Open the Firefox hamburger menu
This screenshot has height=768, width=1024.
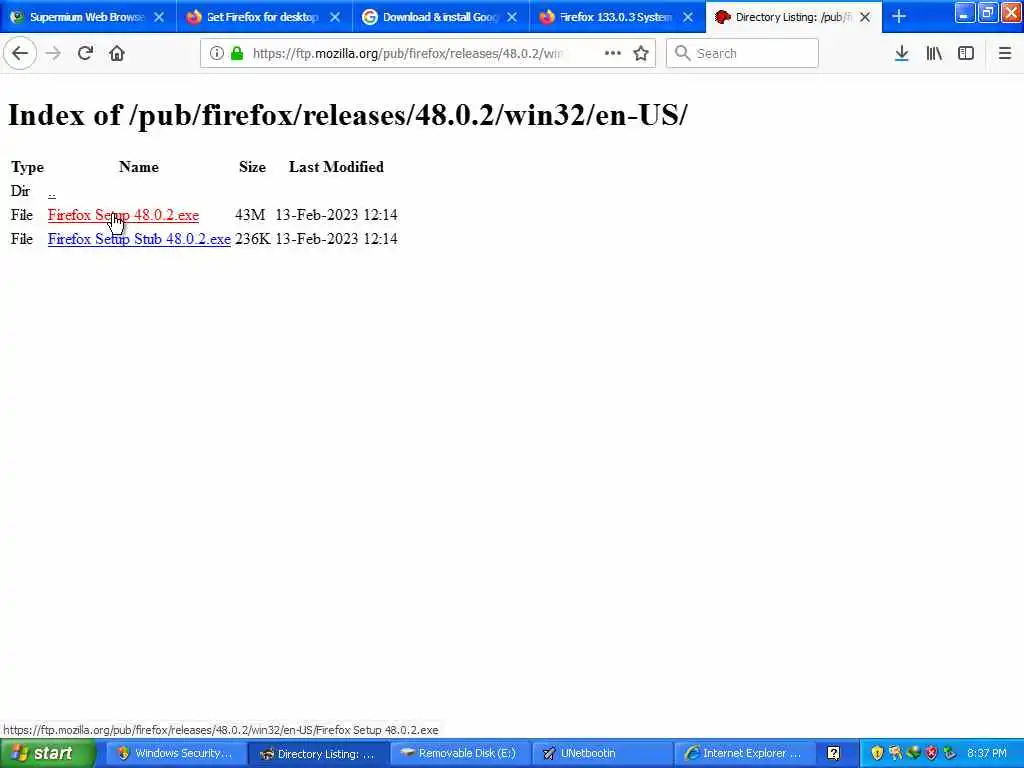point(1004,53)
